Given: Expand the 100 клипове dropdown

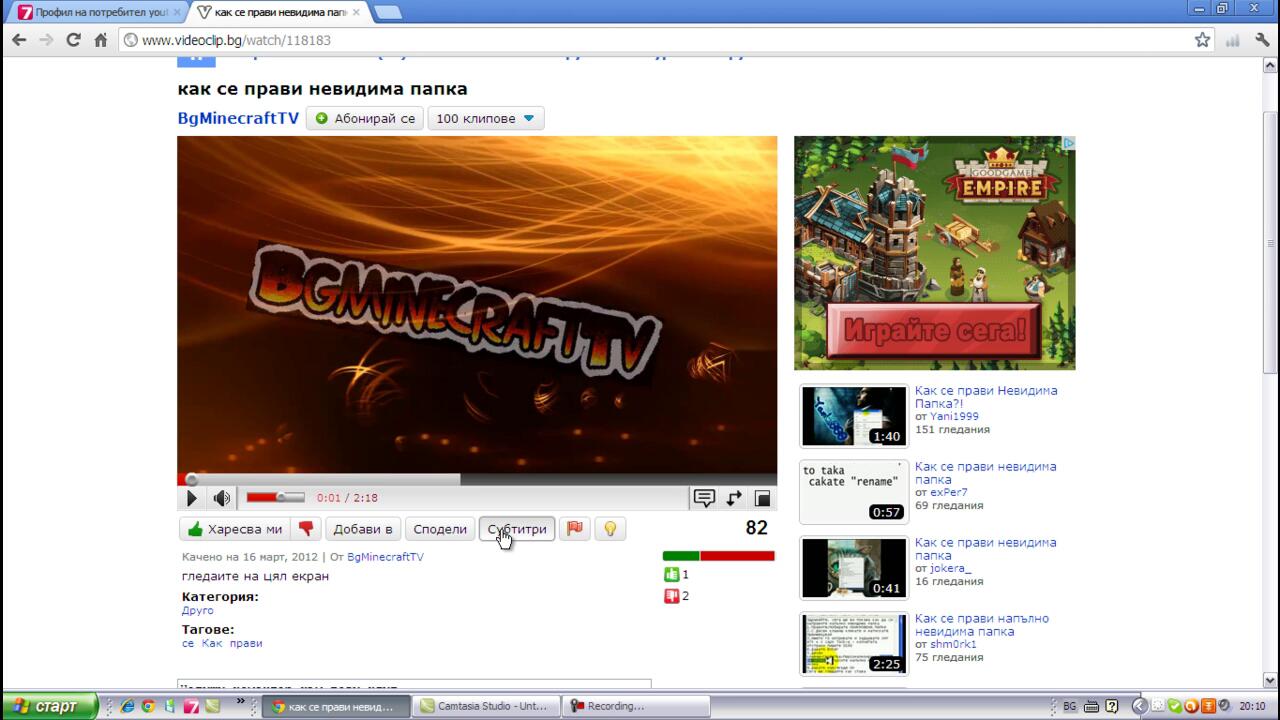Looking at the screenshot, I should click(x=486, y=118).
